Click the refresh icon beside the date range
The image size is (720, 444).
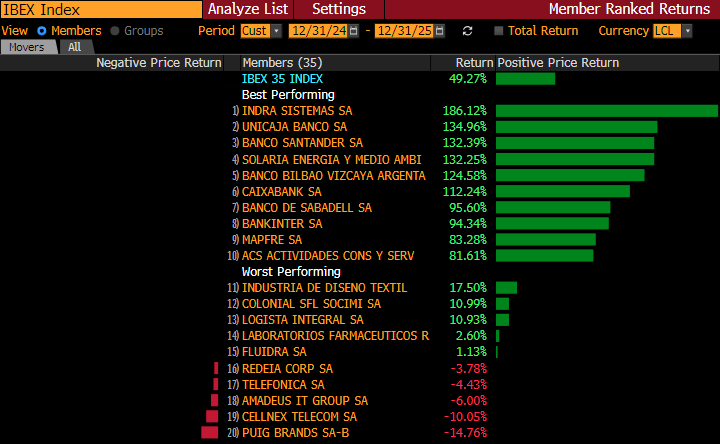(x=467, y=31)
